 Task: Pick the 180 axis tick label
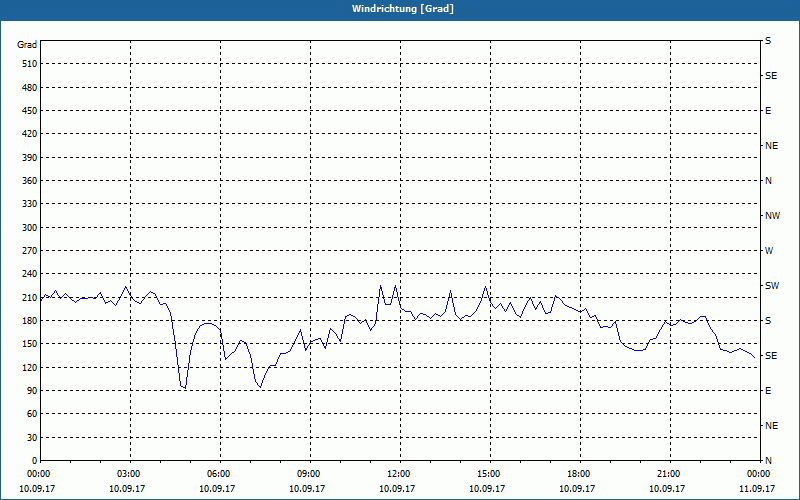30,321
